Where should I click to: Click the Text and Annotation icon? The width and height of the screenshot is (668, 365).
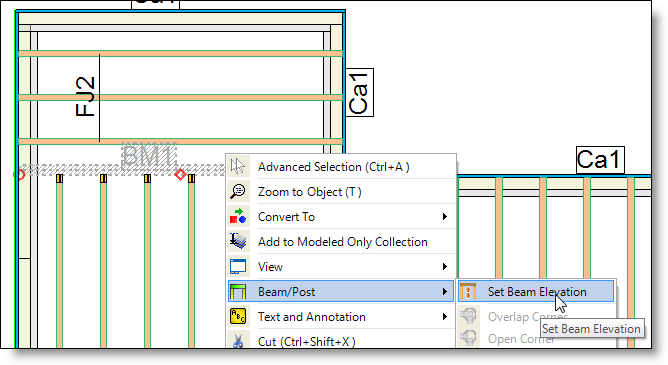point(238,316)
